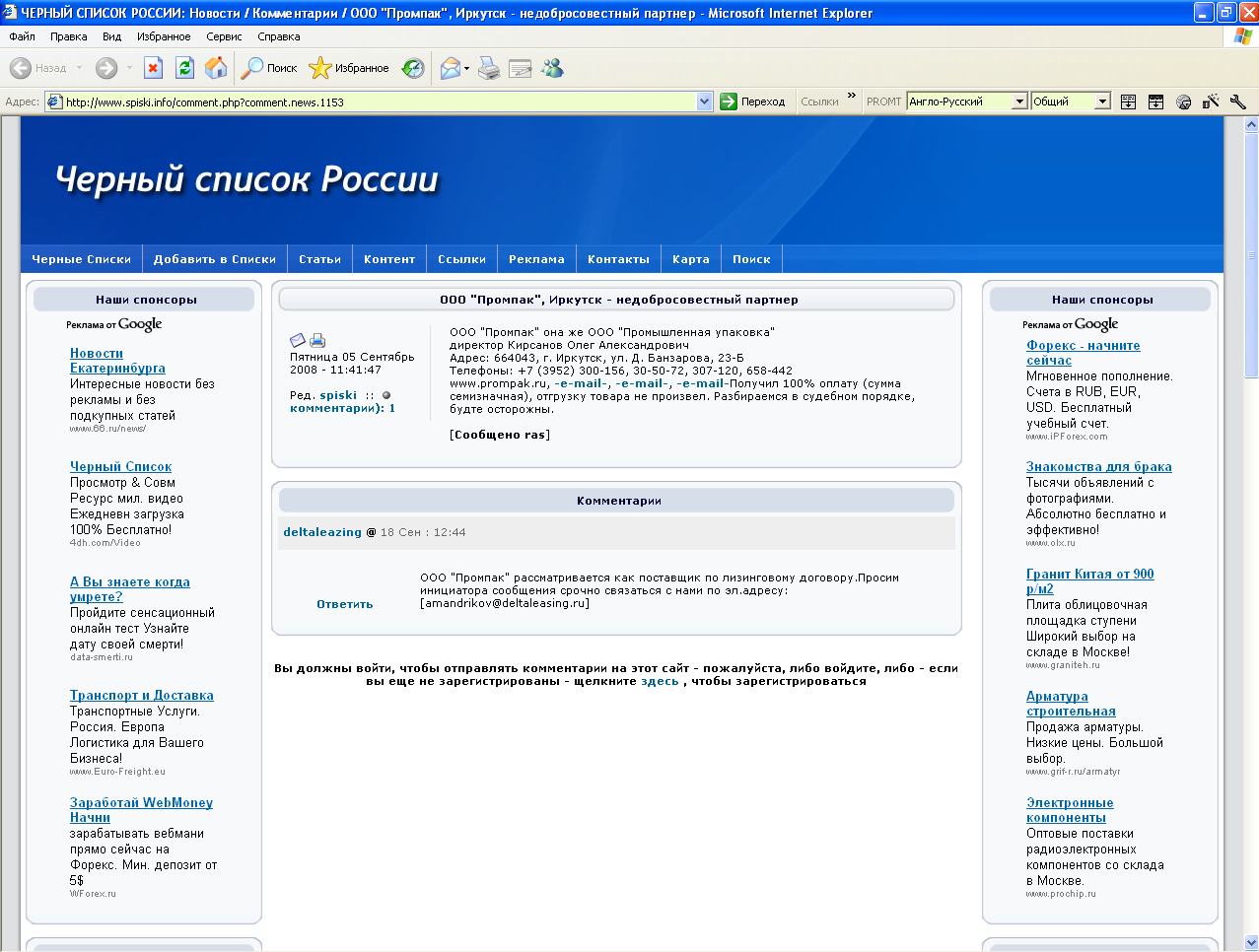Expand the Общий PROMT topic dropdown

tap(1102, 102)
